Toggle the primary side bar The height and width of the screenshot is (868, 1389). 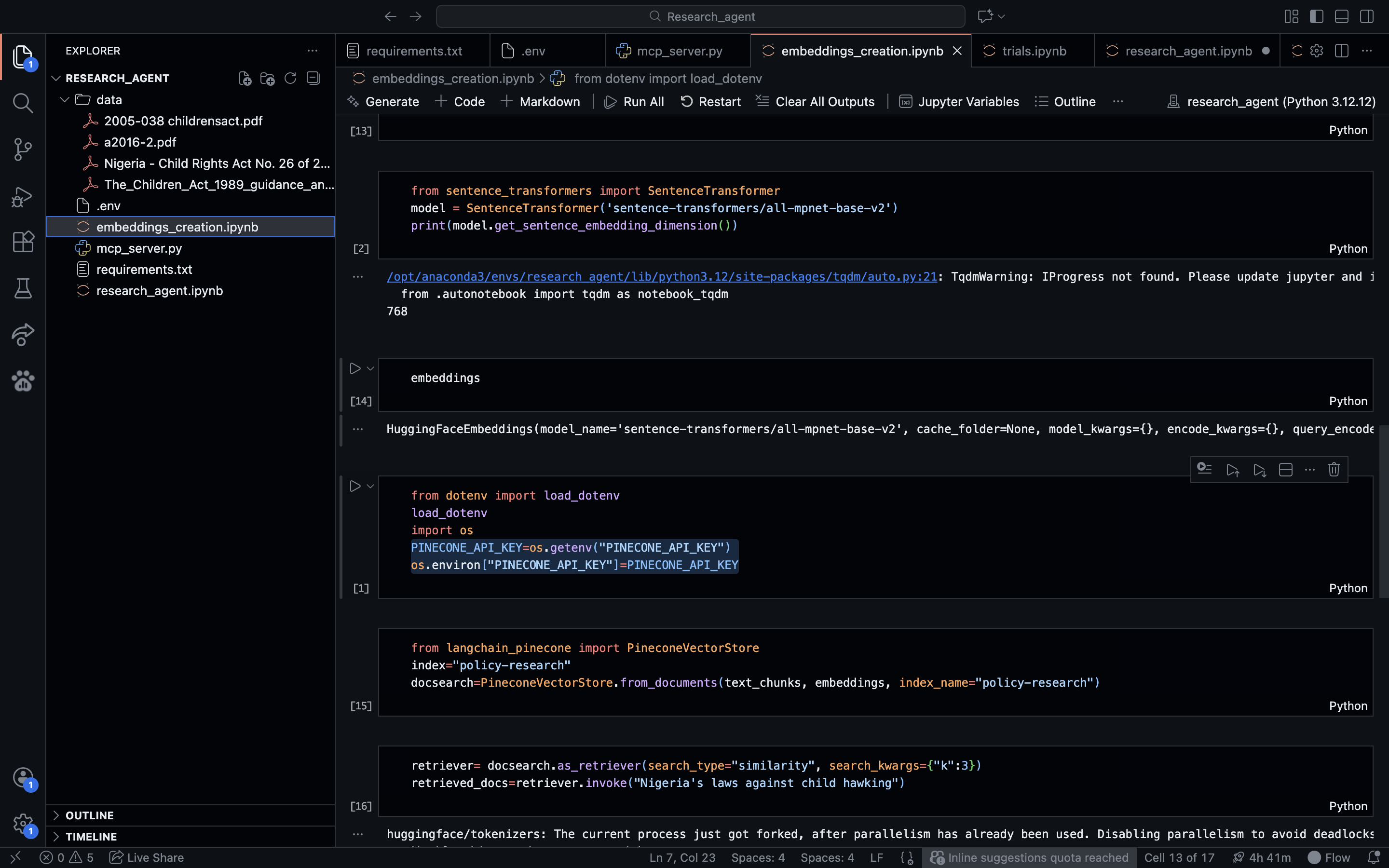pyautogui.click(x=1317, y=17)
